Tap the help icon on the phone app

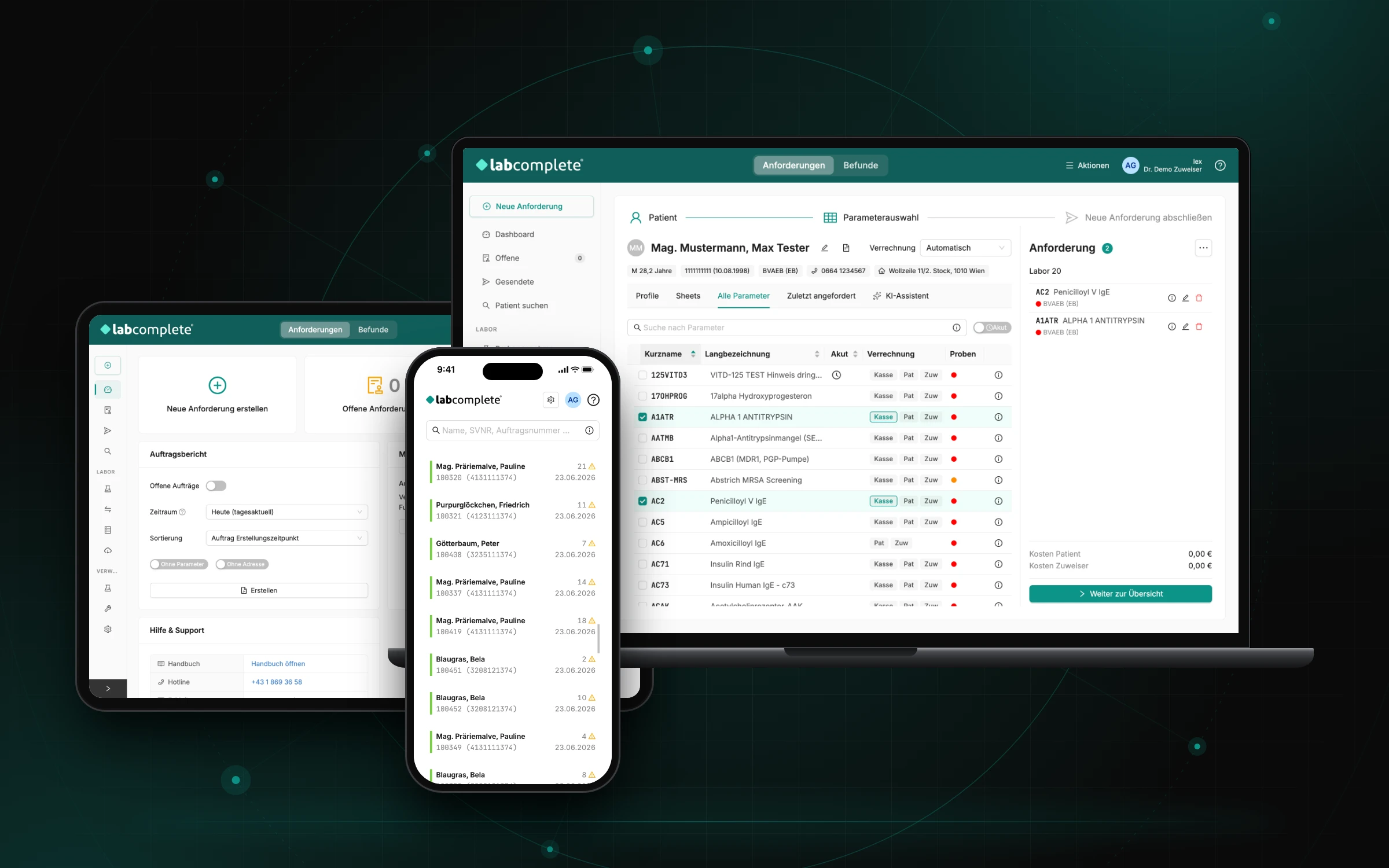(593, 400)
